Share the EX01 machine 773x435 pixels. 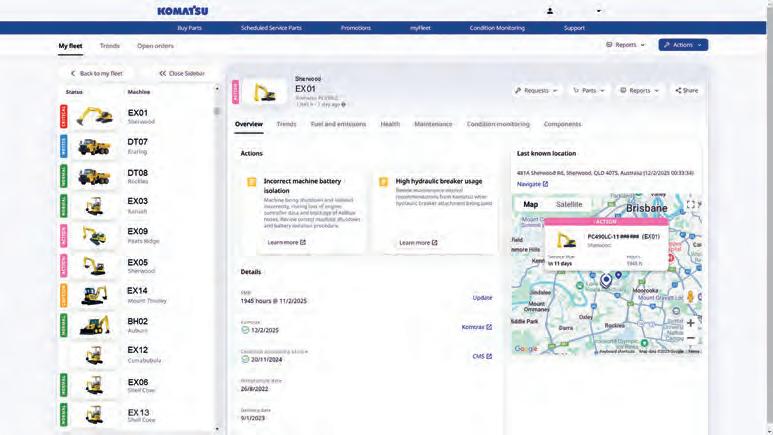coord(687,91)
